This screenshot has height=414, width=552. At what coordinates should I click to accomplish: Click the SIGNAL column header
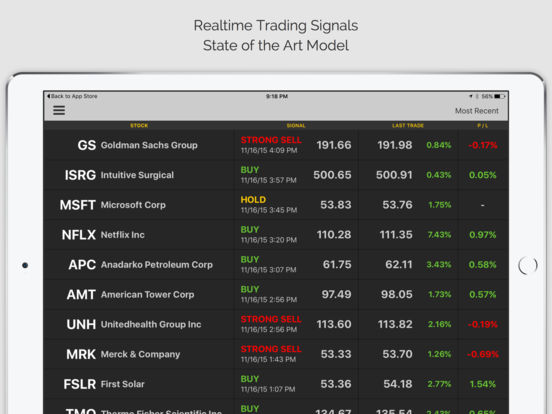coord(296,125)
